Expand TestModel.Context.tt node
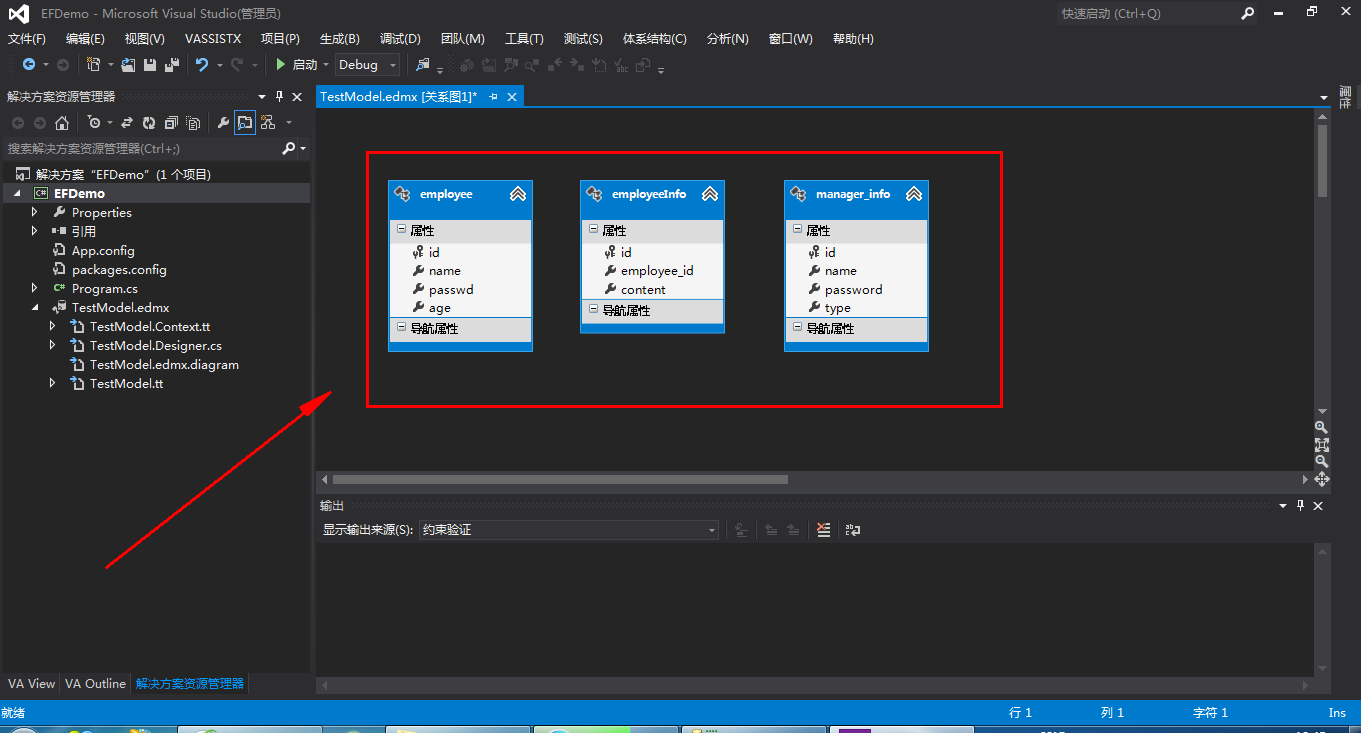The width and height of the screenshot is (1361, 733). (x=53, y=326)
